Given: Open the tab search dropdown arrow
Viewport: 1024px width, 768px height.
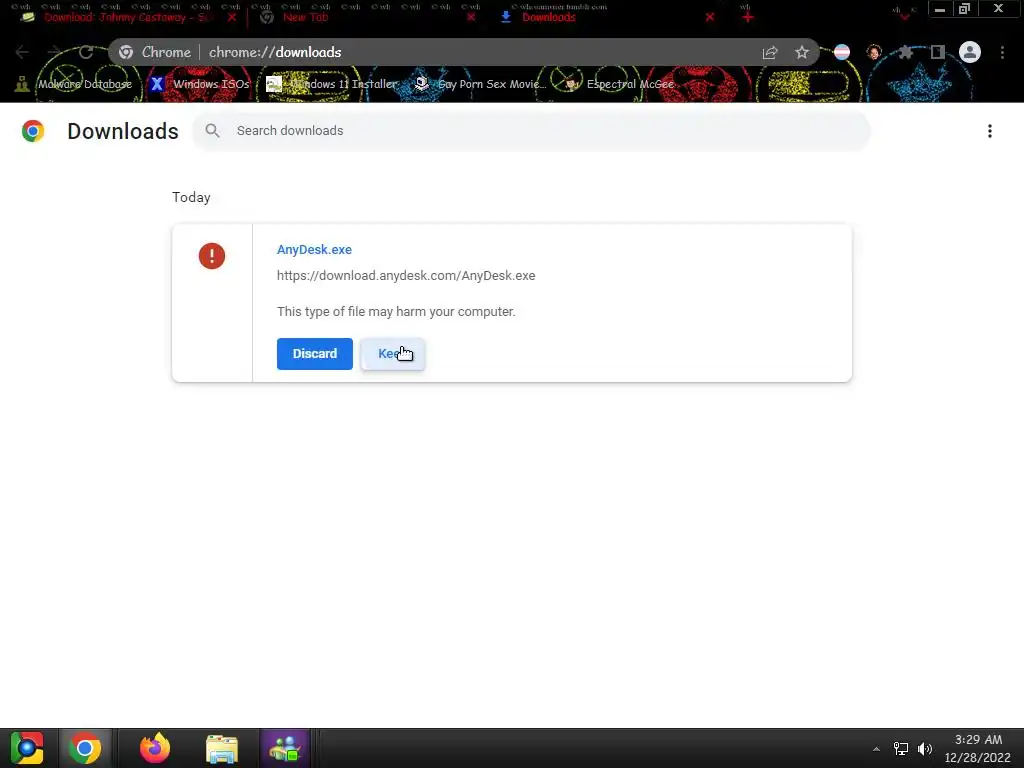Looking at the screenshot, I should 904,16.
